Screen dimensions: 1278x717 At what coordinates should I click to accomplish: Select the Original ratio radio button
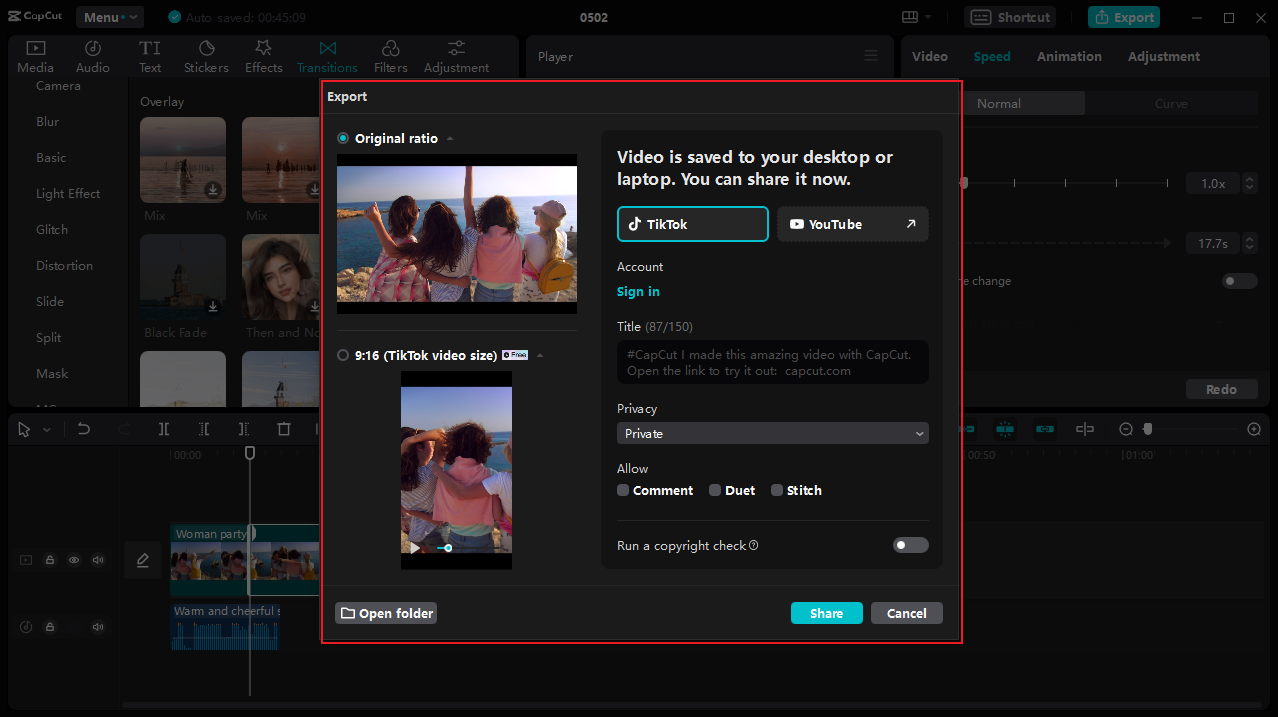pos(343,138)
